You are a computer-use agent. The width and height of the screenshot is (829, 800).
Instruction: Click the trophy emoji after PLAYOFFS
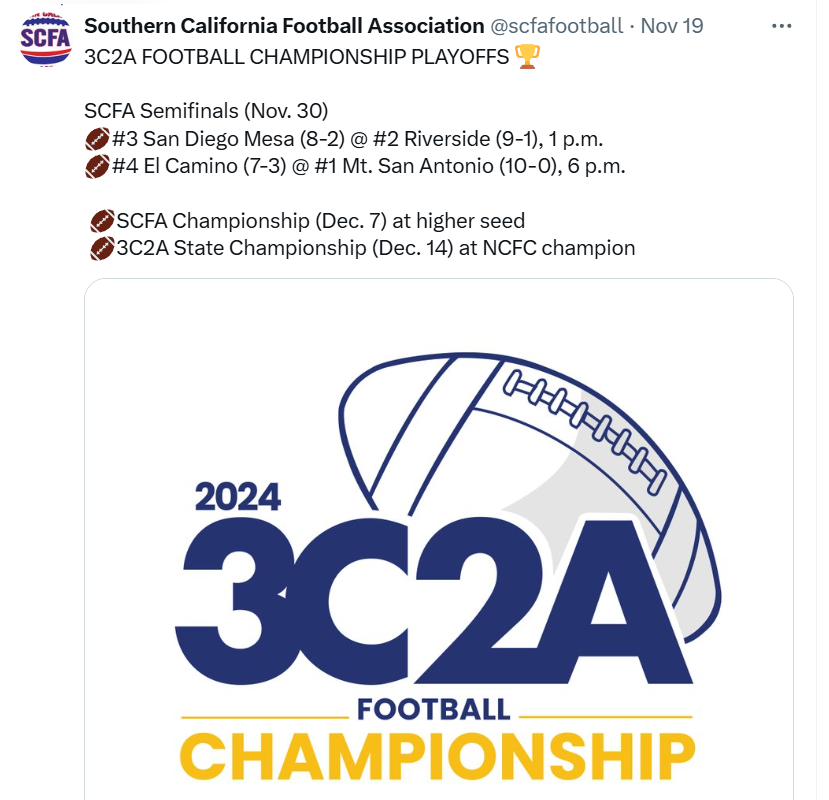(x=527, y=57)
